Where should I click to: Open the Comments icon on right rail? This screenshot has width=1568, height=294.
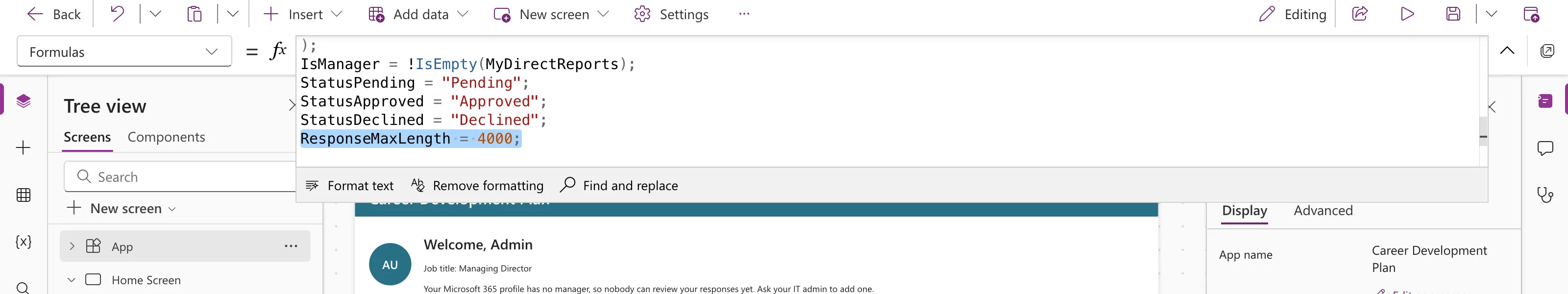[1545, 148]
